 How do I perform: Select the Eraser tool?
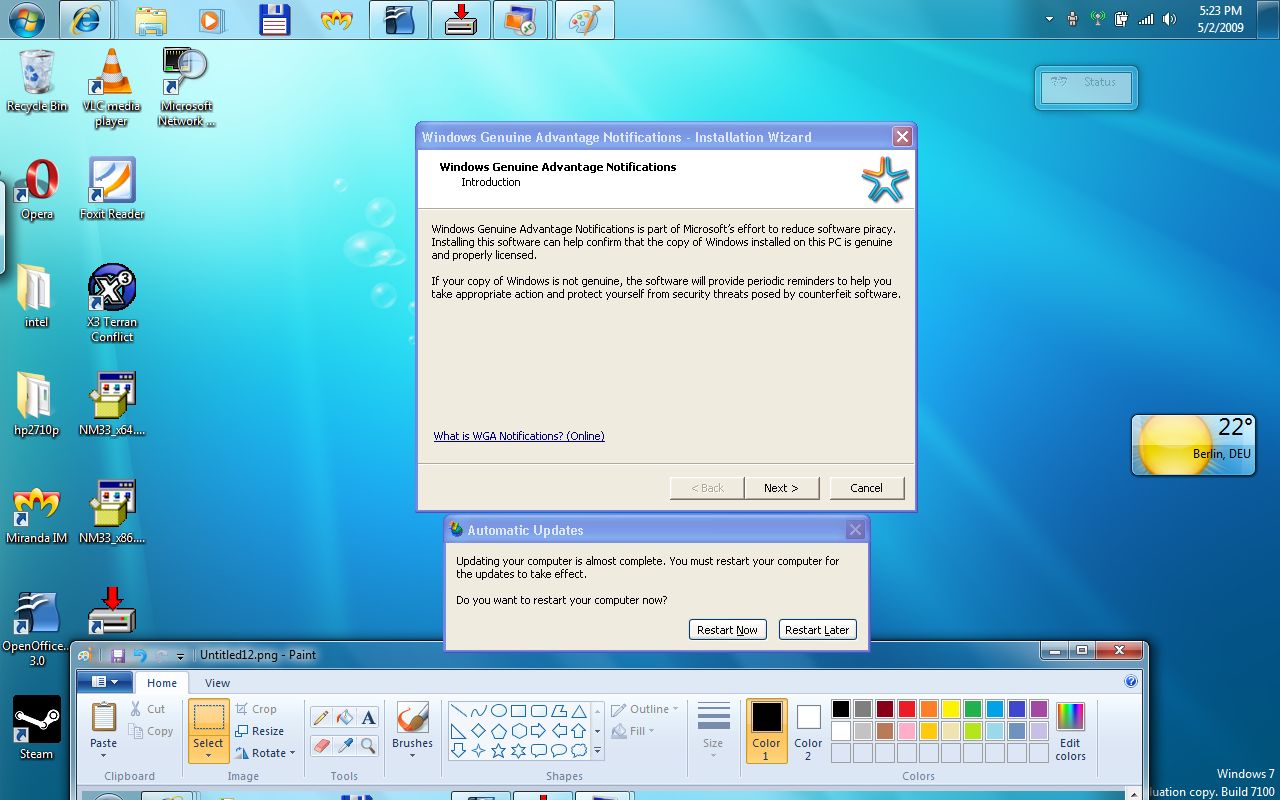click(x=321, y=745)
